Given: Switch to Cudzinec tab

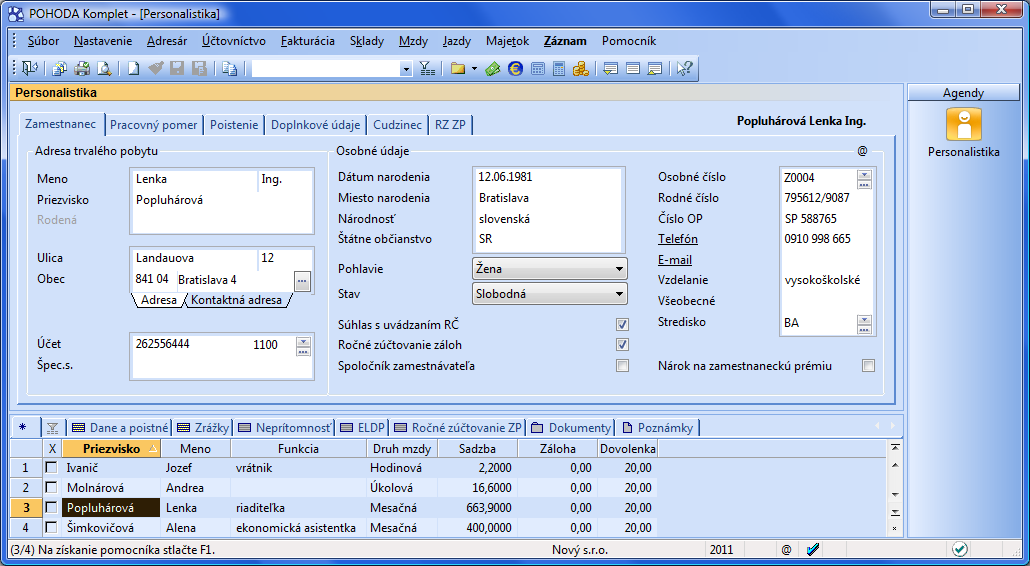Looking at the screenshot, I should coord(397,125).
